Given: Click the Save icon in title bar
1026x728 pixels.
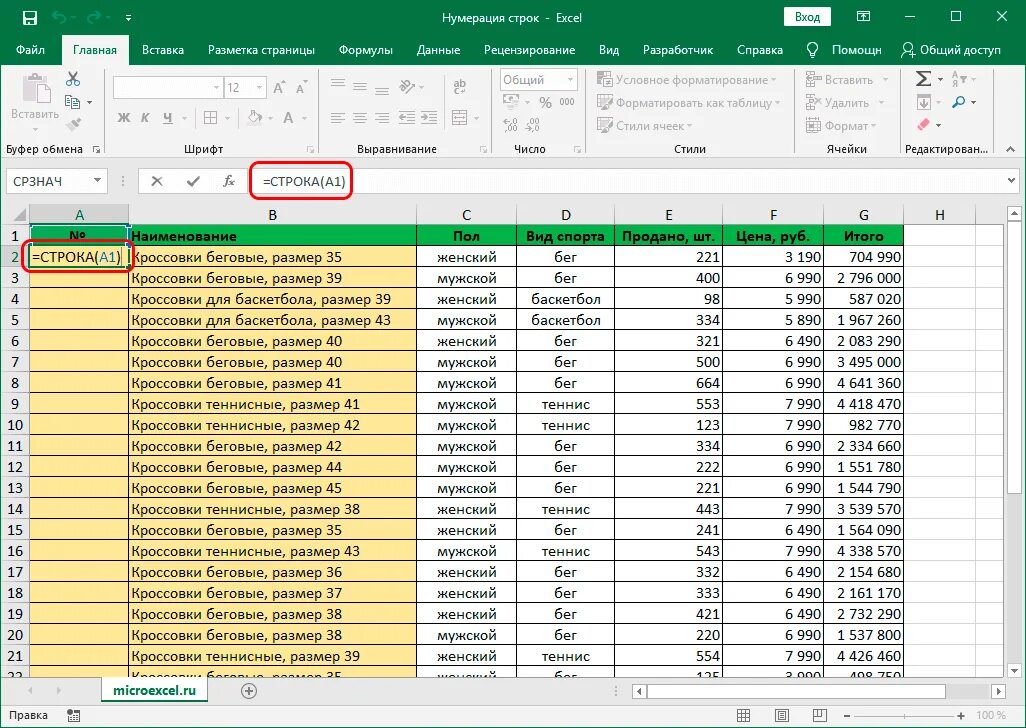Looking at the screenshot, I should point(29,18).
